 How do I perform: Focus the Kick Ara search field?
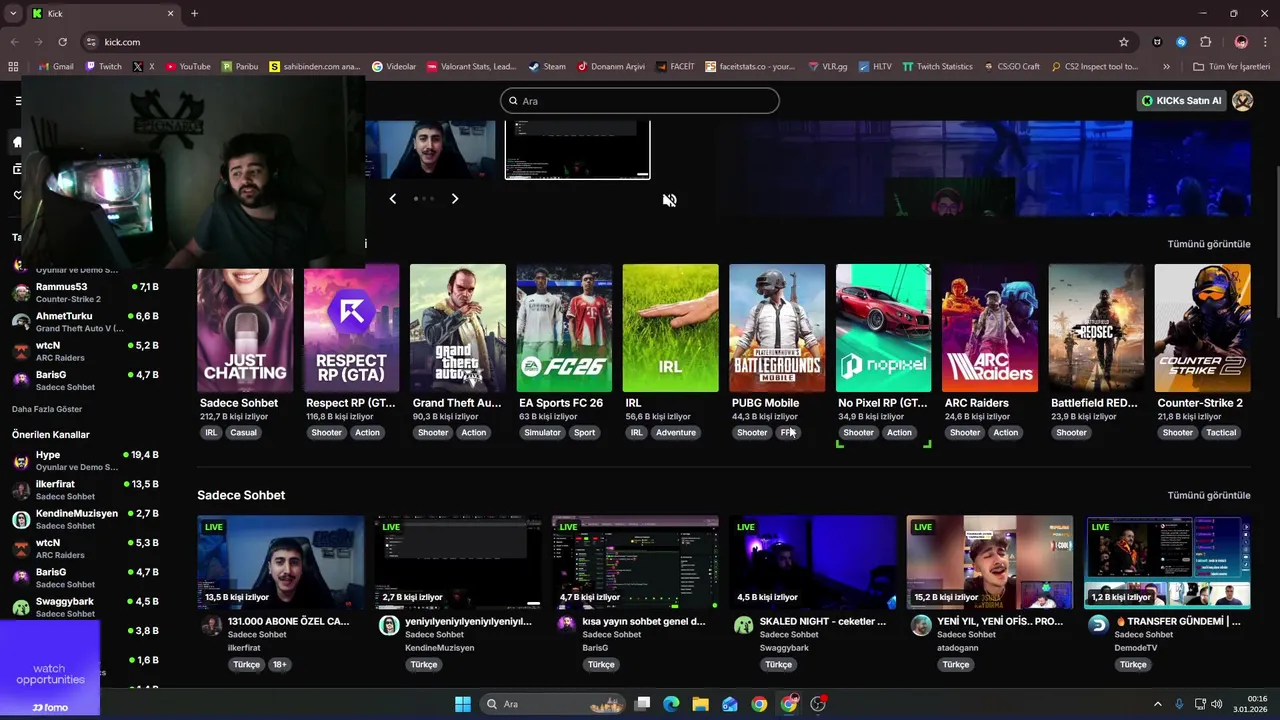click(640, 101)
